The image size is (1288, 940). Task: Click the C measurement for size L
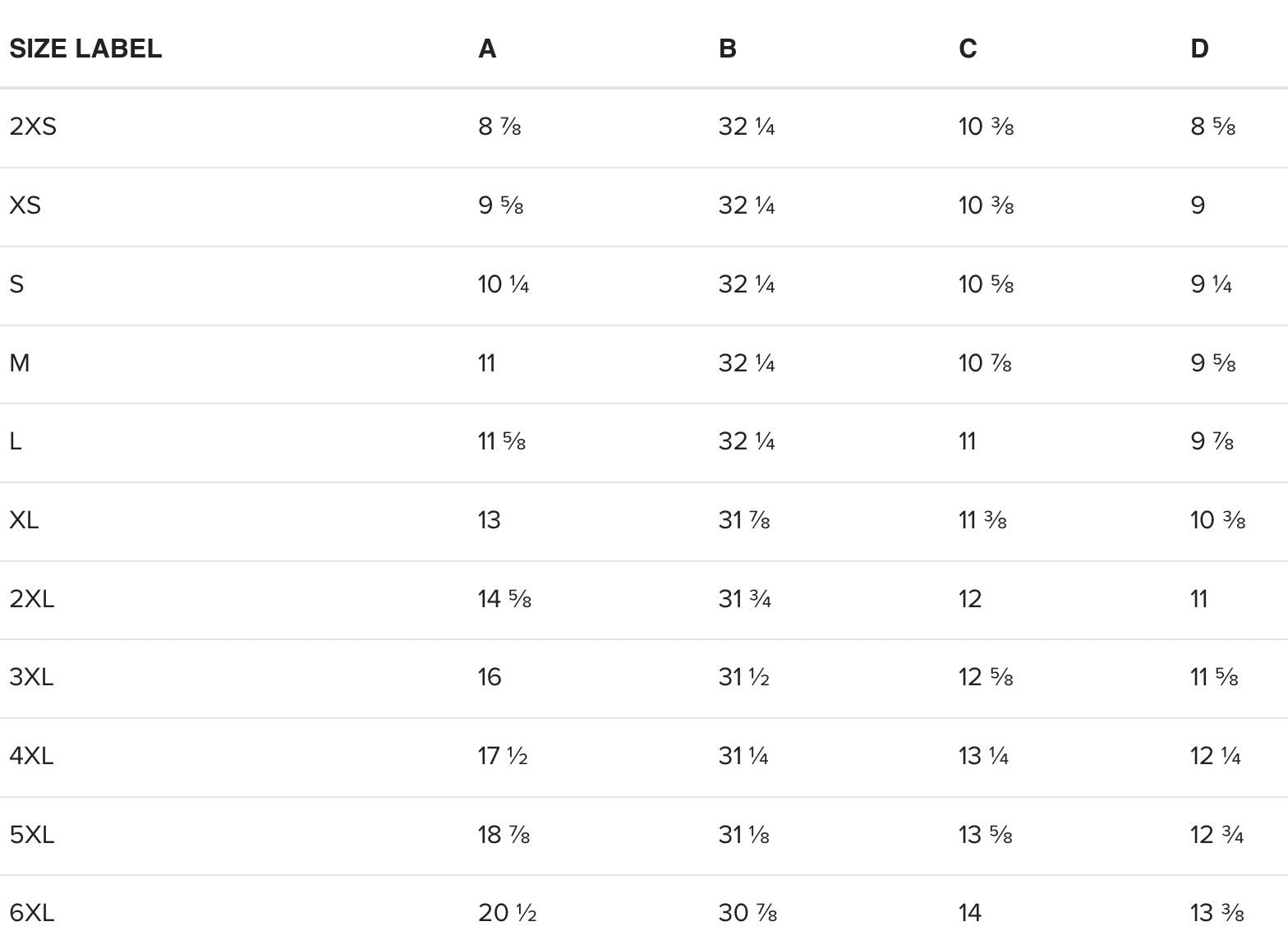point(968,441)
